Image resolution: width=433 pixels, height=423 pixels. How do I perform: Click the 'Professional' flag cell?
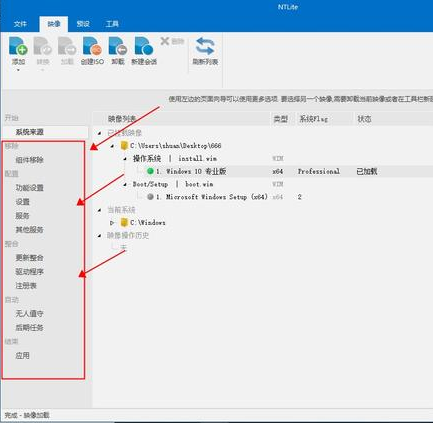pos(319,171)
